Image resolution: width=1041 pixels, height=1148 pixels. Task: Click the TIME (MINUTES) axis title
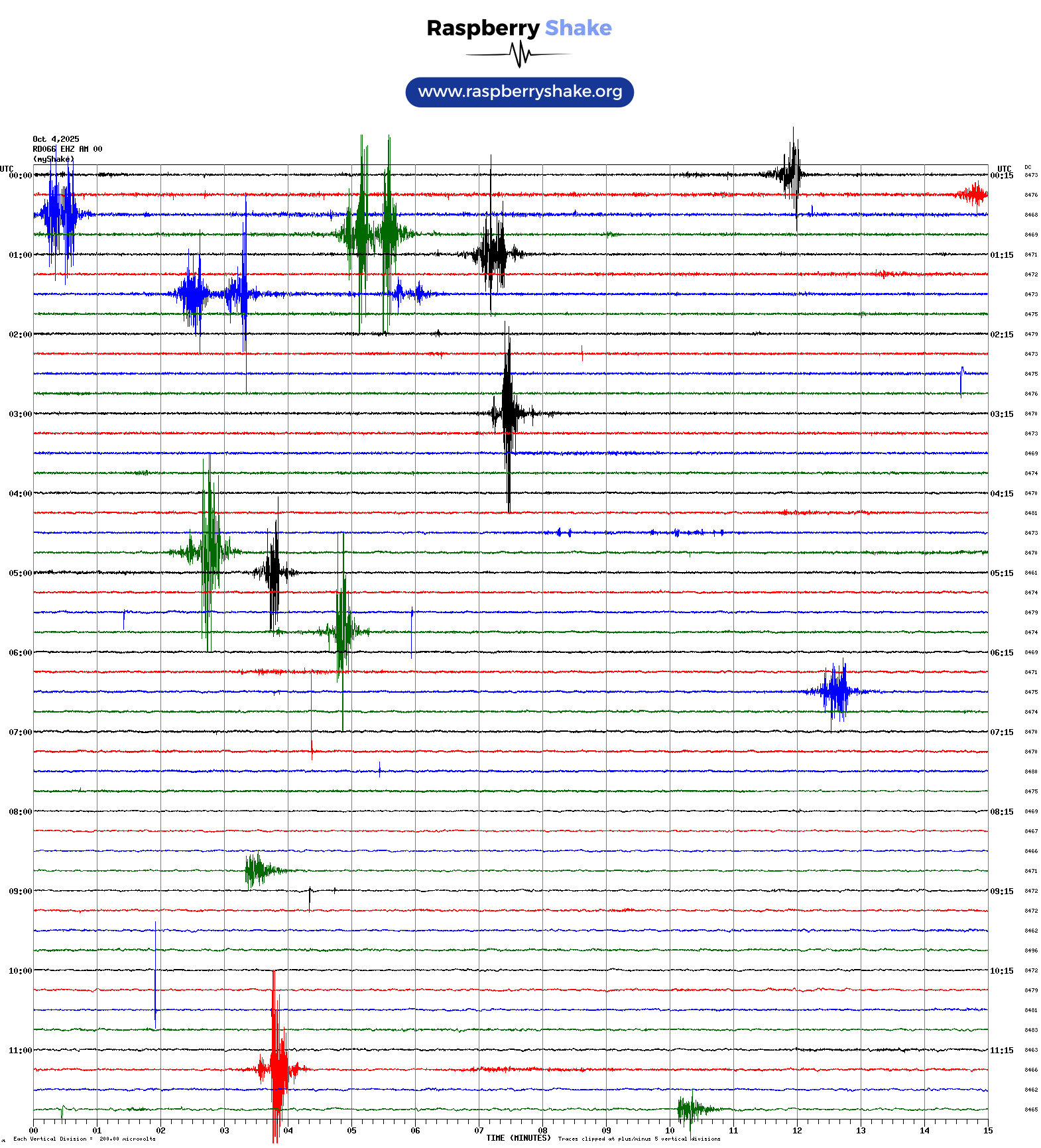[x=518, y=1138]
